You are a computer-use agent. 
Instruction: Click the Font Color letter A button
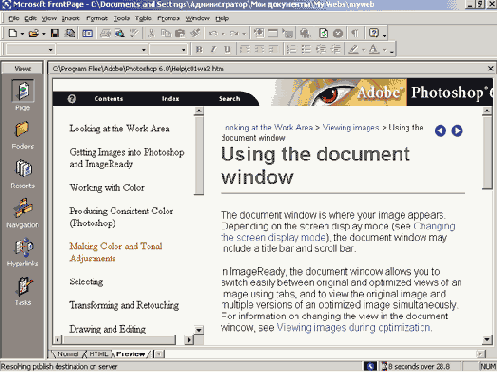374,49
